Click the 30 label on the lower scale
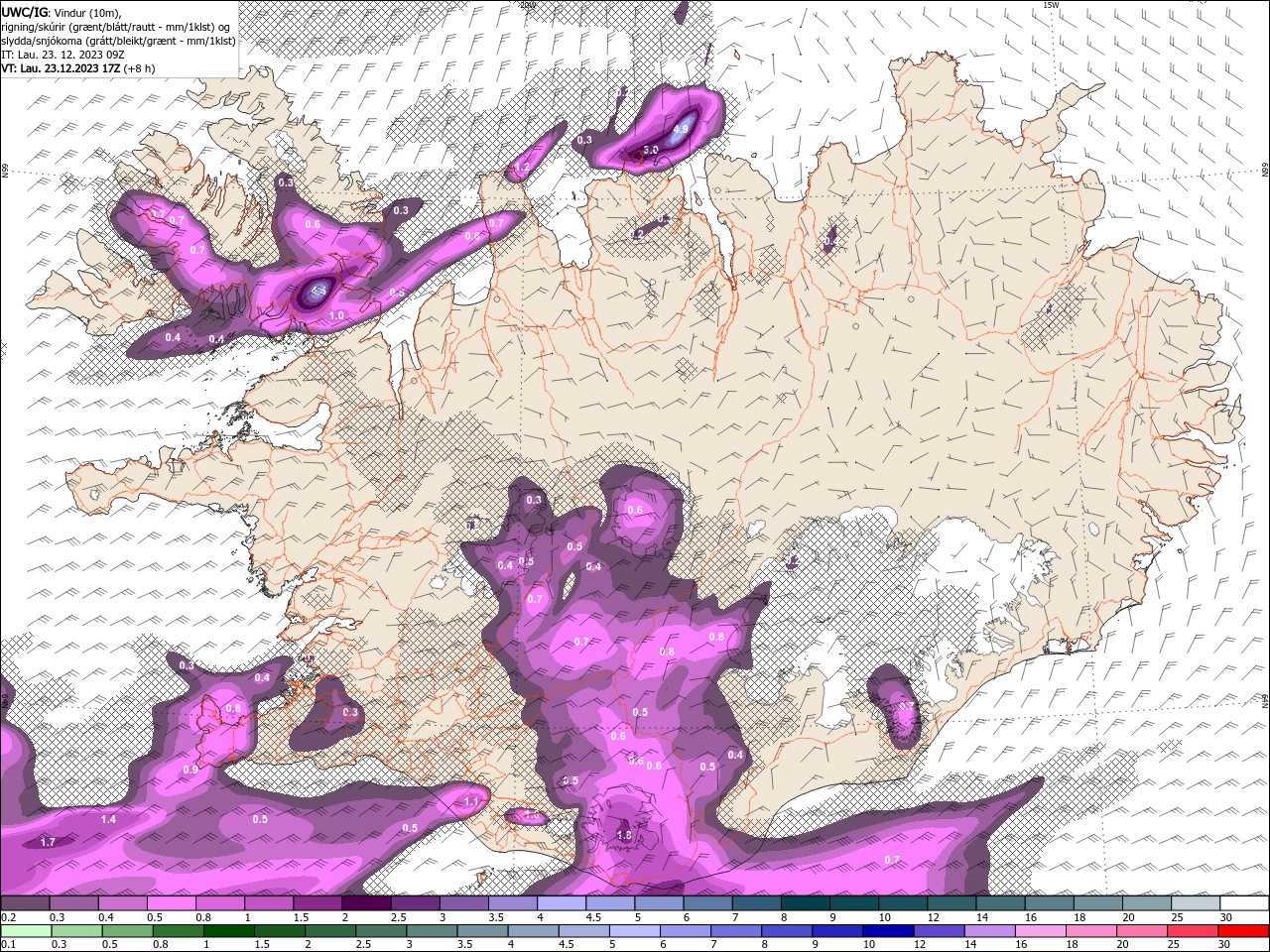 tap(1226, 945)
